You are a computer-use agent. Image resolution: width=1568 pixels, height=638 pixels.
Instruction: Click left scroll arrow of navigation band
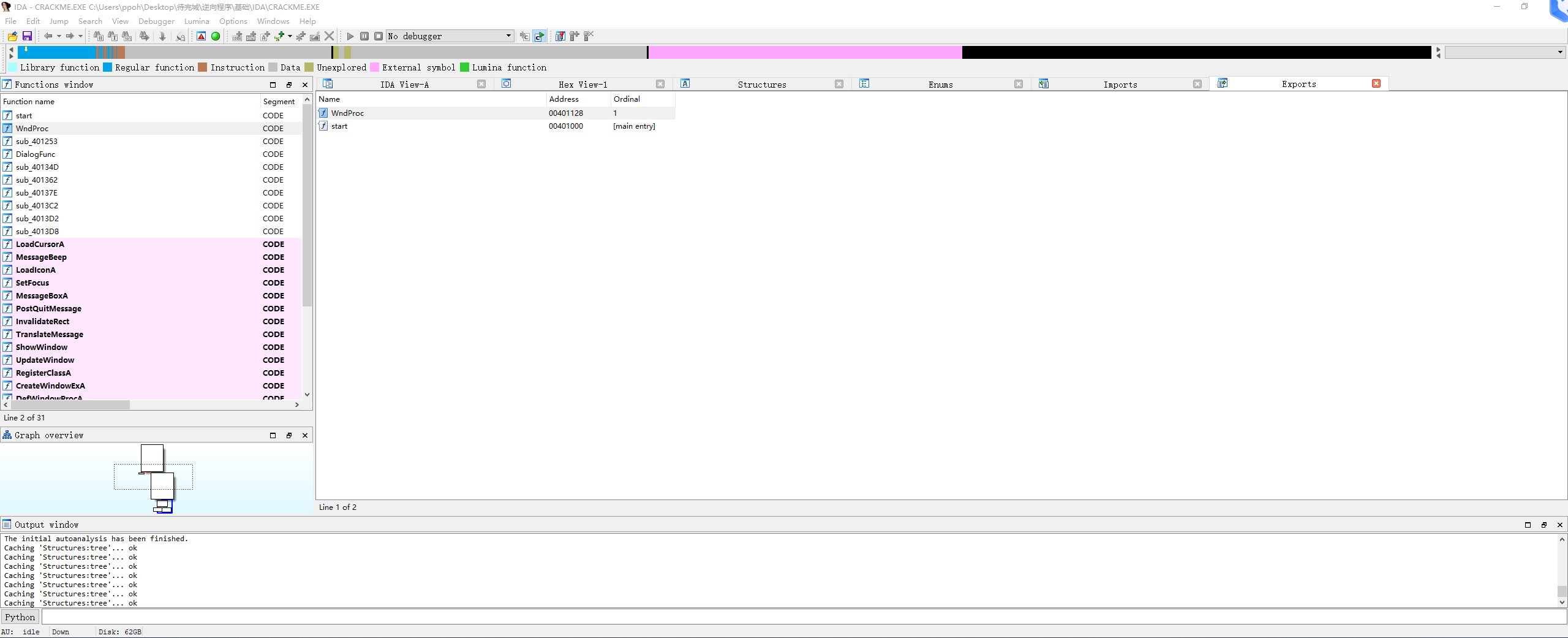(x=11, y=49)
